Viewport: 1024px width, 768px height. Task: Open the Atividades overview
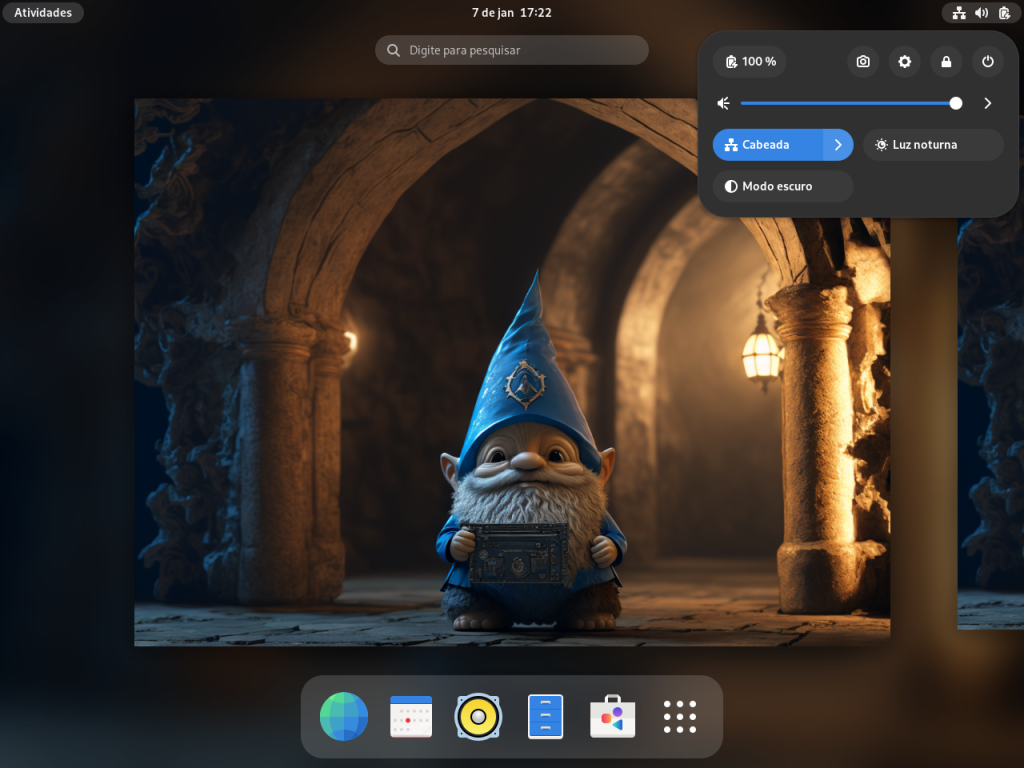[42, 12]
